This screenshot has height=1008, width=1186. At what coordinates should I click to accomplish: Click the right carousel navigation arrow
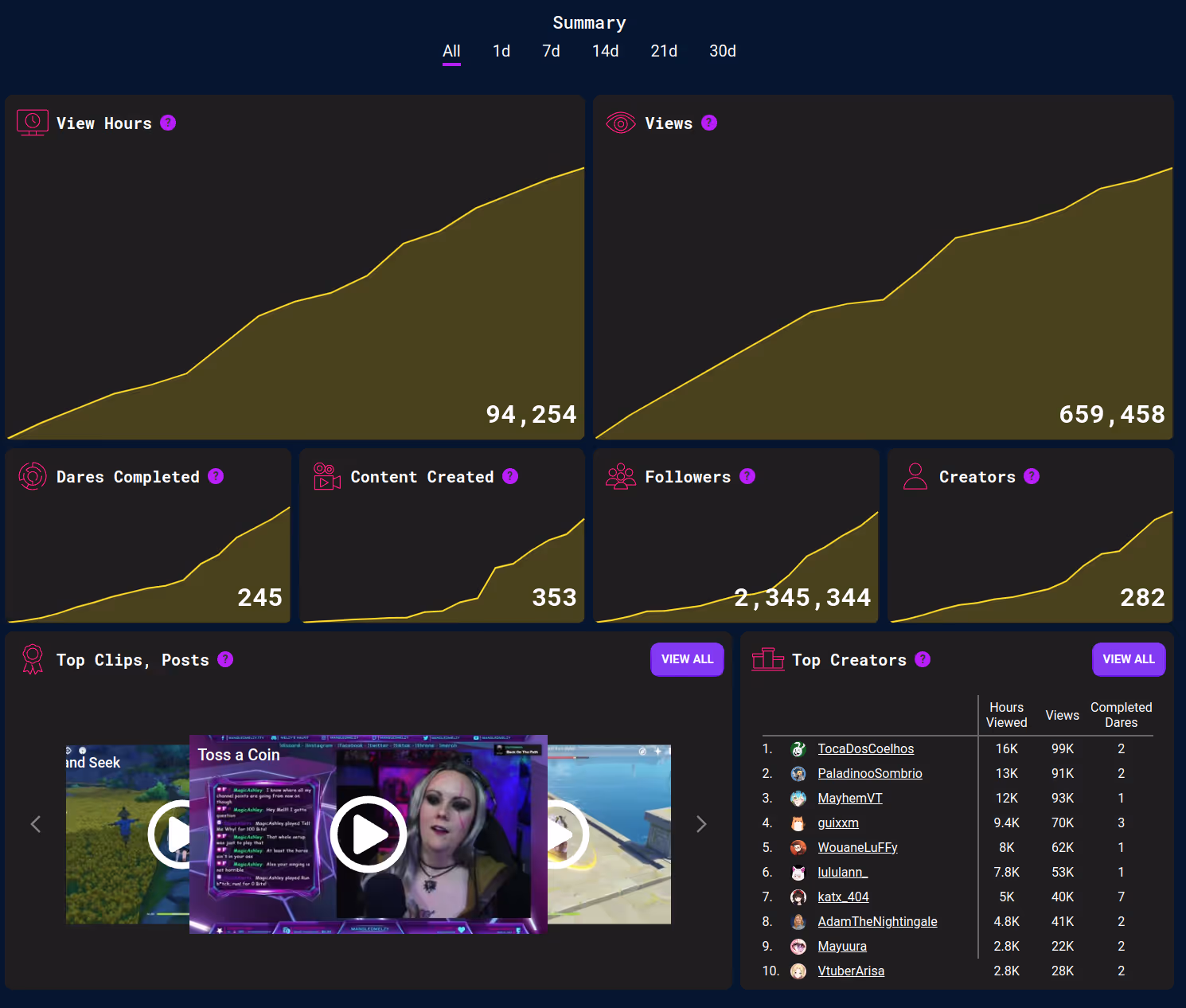coord(700,824)
